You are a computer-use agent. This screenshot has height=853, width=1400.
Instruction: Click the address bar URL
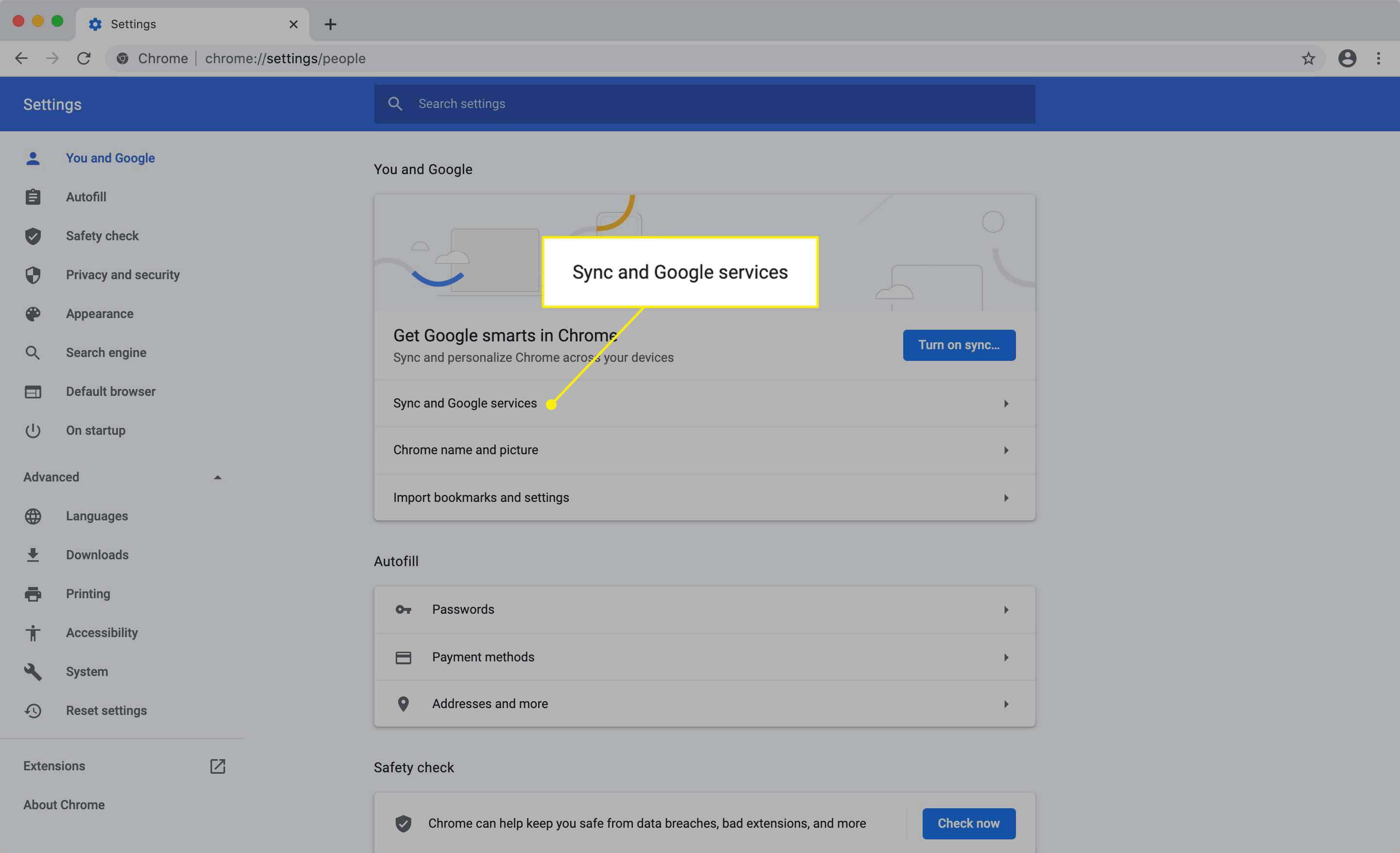click(x=285, y=58)
